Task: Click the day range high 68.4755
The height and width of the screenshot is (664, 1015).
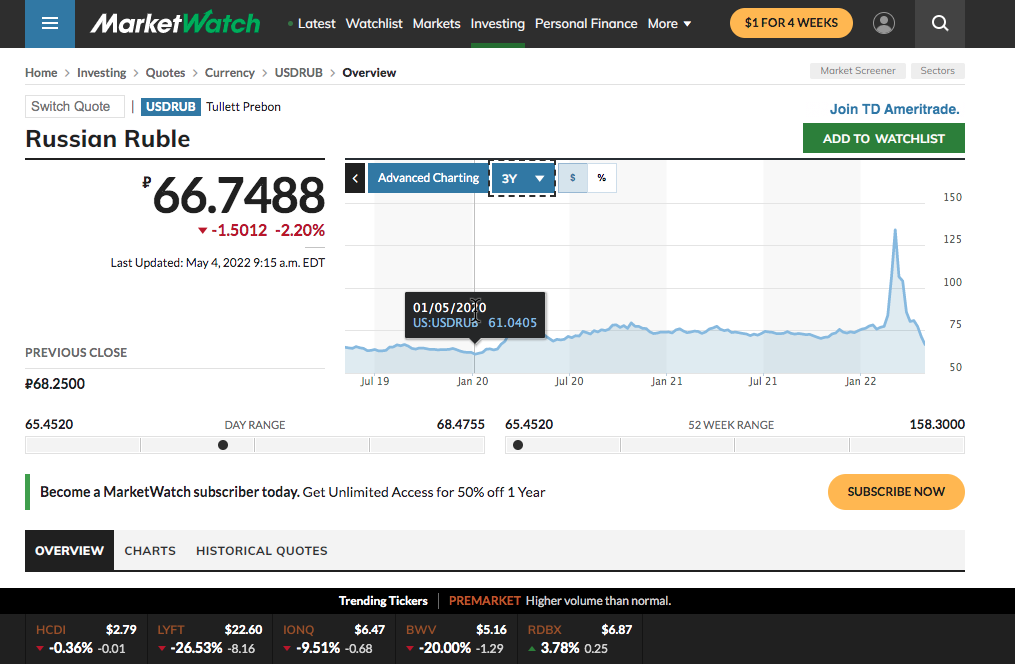Action: [x=460, y=425]
